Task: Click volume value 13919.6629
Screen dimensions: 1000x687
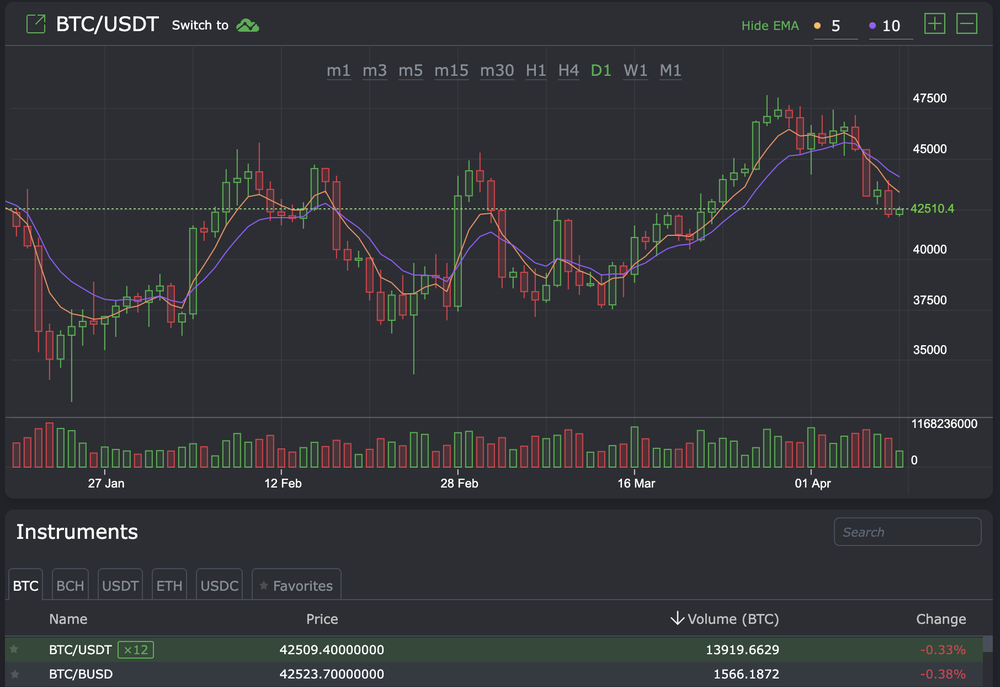Action: click(742, 649)
